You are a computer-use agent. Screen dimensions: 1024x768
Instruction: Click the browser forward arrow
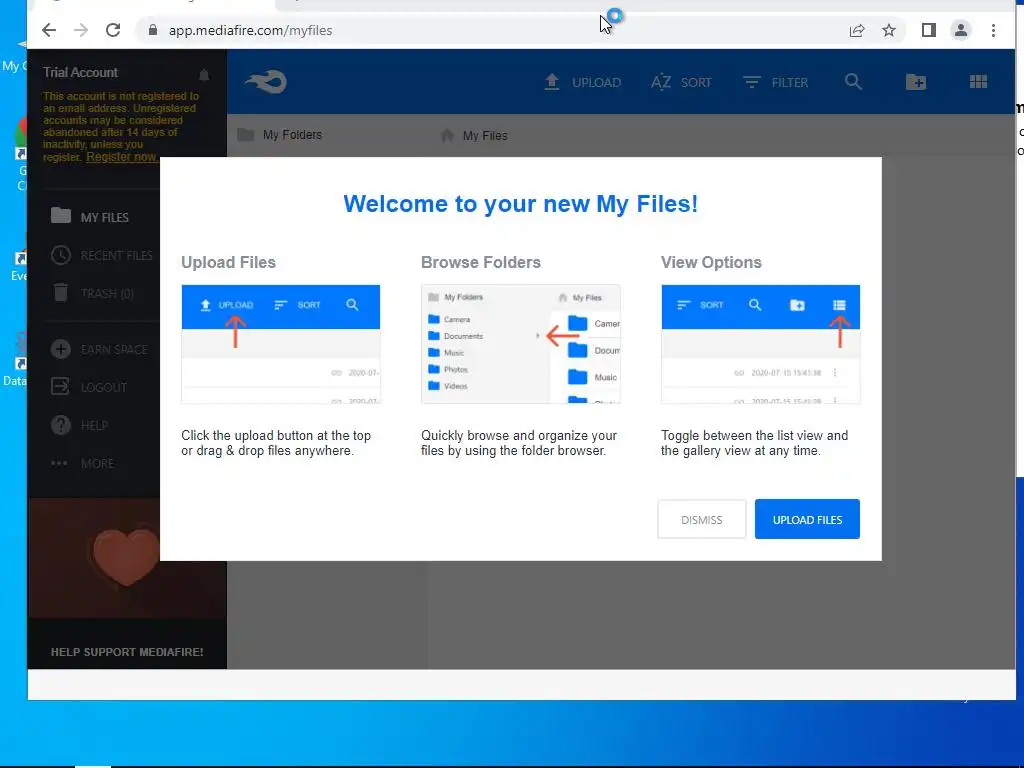[x=81, y=30]
